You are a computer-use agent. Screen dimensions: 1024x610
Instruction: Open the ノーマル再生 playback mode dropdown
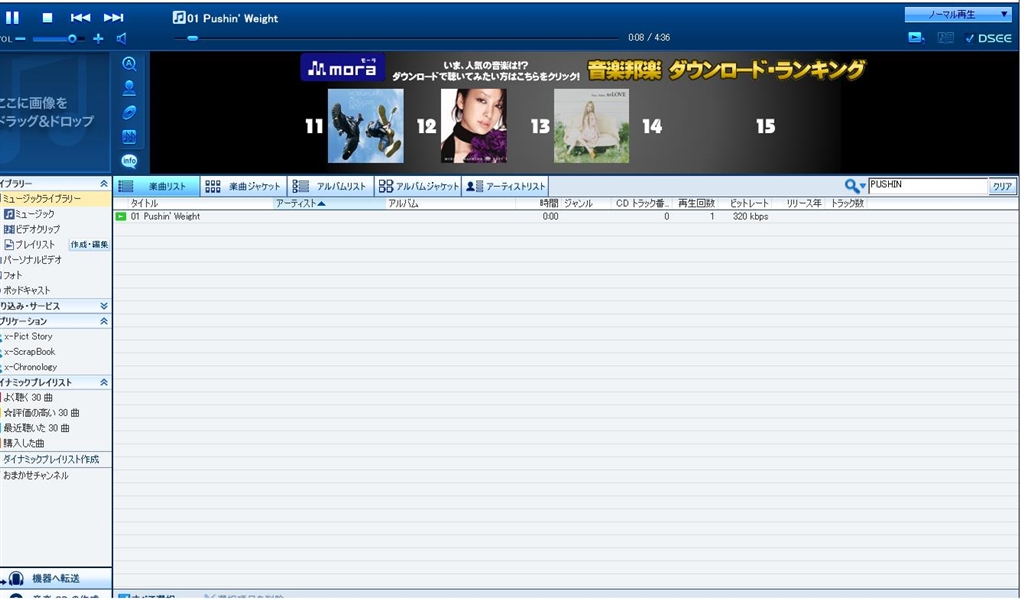[x=958, y=15]
